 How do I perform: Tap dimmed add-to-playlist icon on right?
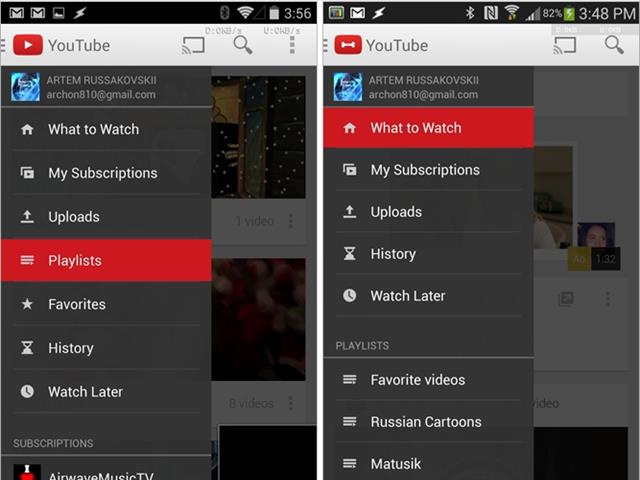click(566, 299)
